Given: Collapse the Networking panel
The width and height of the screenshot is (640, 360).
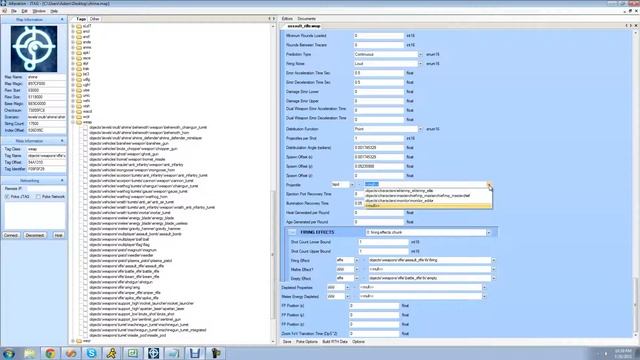Looking at the screenshot, I should [x=62, y=180].
